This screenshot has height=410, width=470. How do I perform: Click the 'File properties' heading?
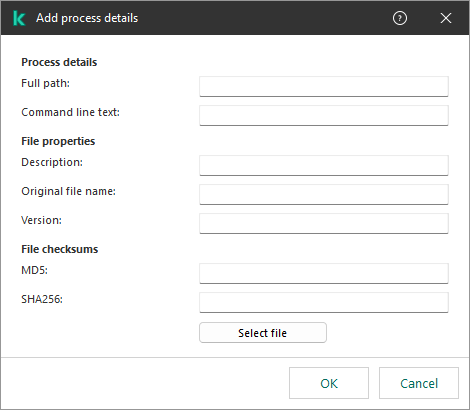pyautogui.click(x=58, y=141)
